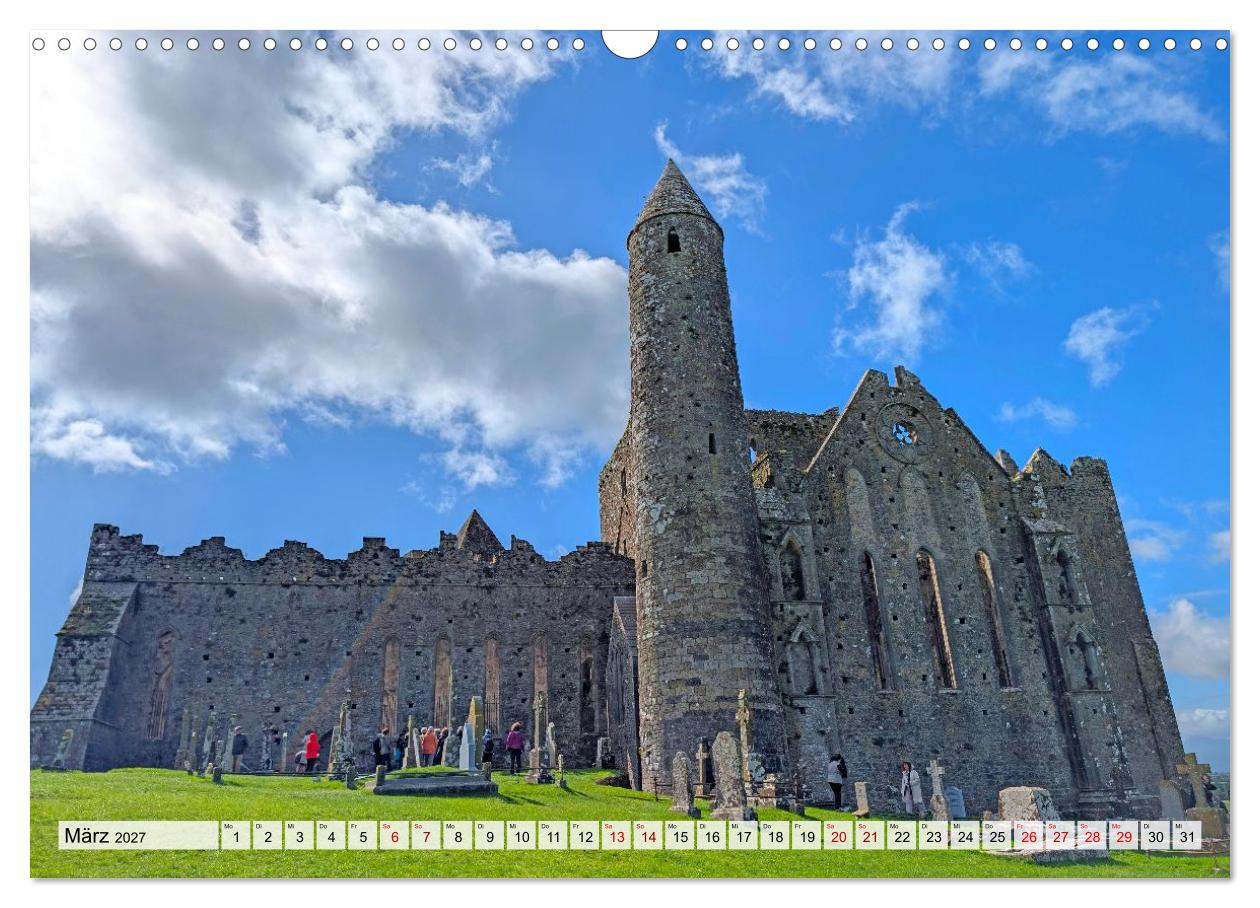1260x908 pixels.
Task: Select red Saturday 13 cell
Action: click(x=616, y=836)
